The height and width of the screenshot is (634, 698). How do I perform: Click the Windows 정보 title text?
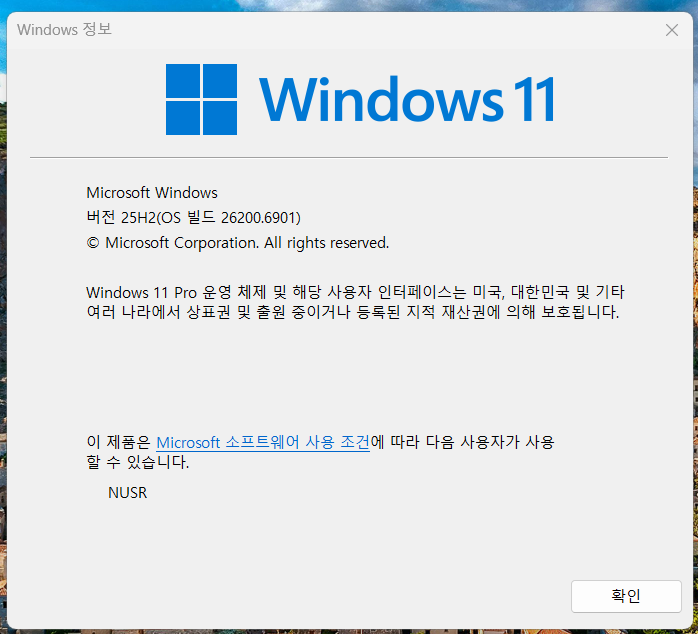tap(64, 29)
